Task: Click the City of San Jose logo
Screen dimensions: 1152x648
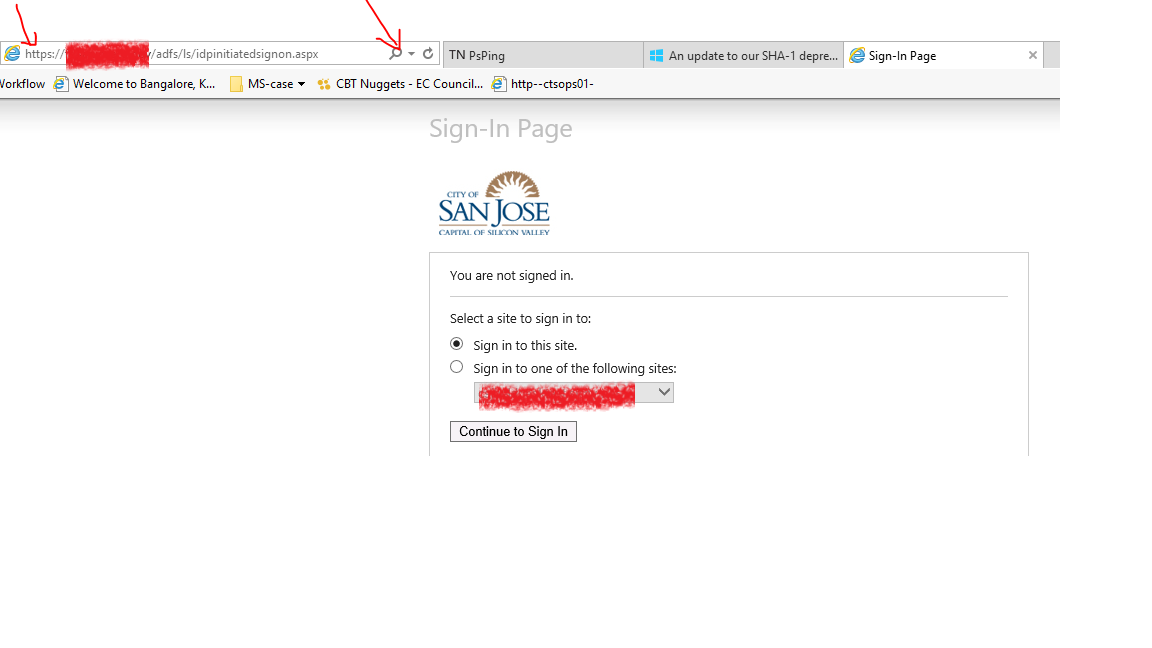Action: [x=494, y=204]
